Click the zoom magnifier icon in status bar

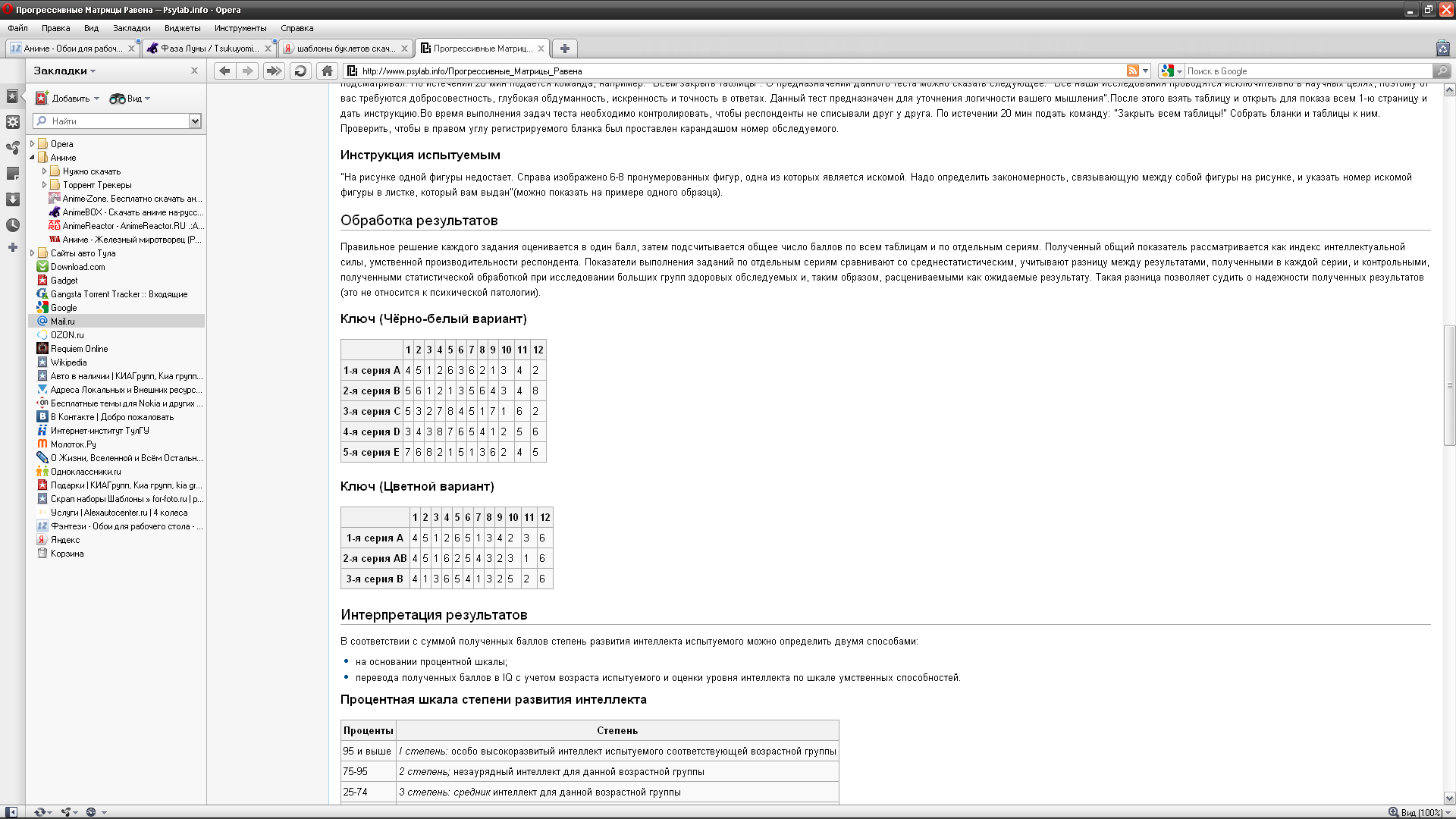(1393, 812)
